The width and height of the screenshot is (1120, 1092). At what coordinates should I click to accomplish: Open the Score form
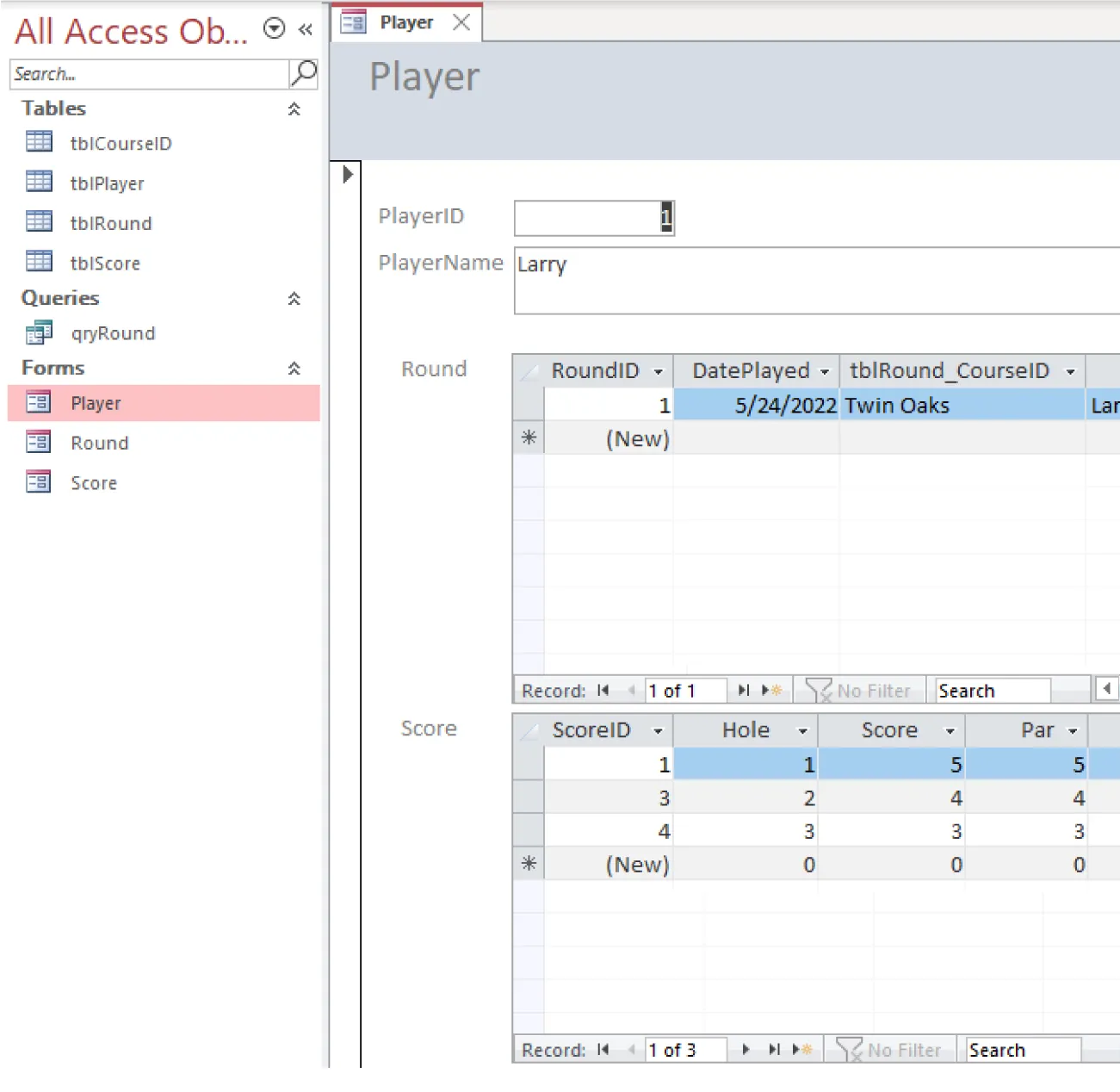tap(94, 482)
